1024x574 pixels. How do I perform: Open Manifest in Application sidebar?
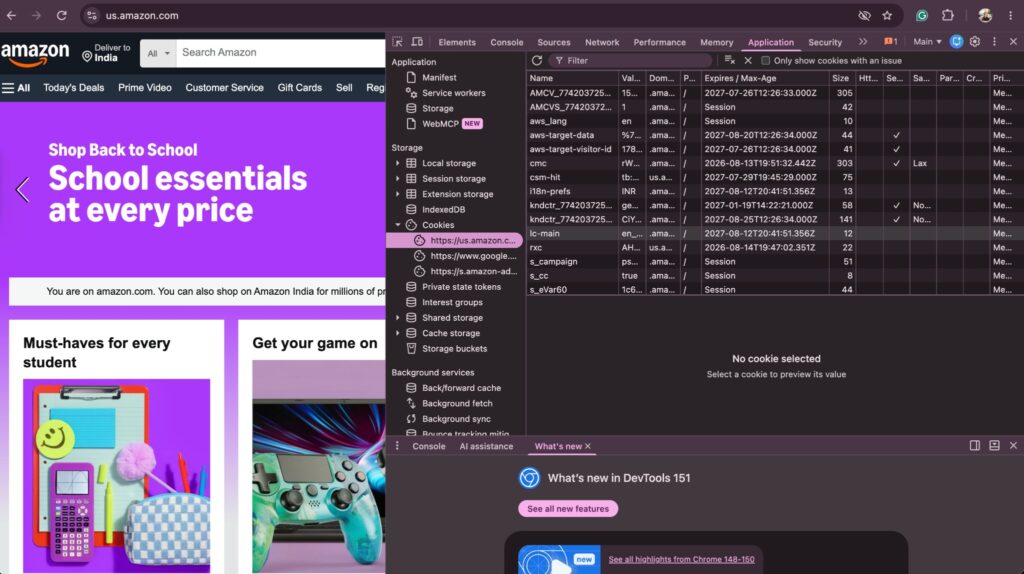tap(439, 77)
